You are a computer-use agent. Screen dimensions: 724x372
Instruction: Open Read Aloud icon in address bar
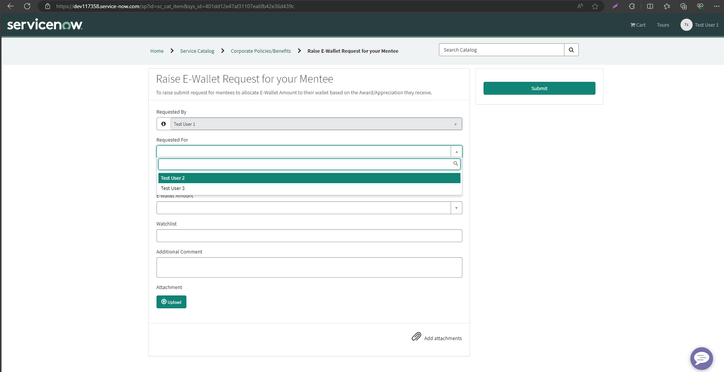580,6
